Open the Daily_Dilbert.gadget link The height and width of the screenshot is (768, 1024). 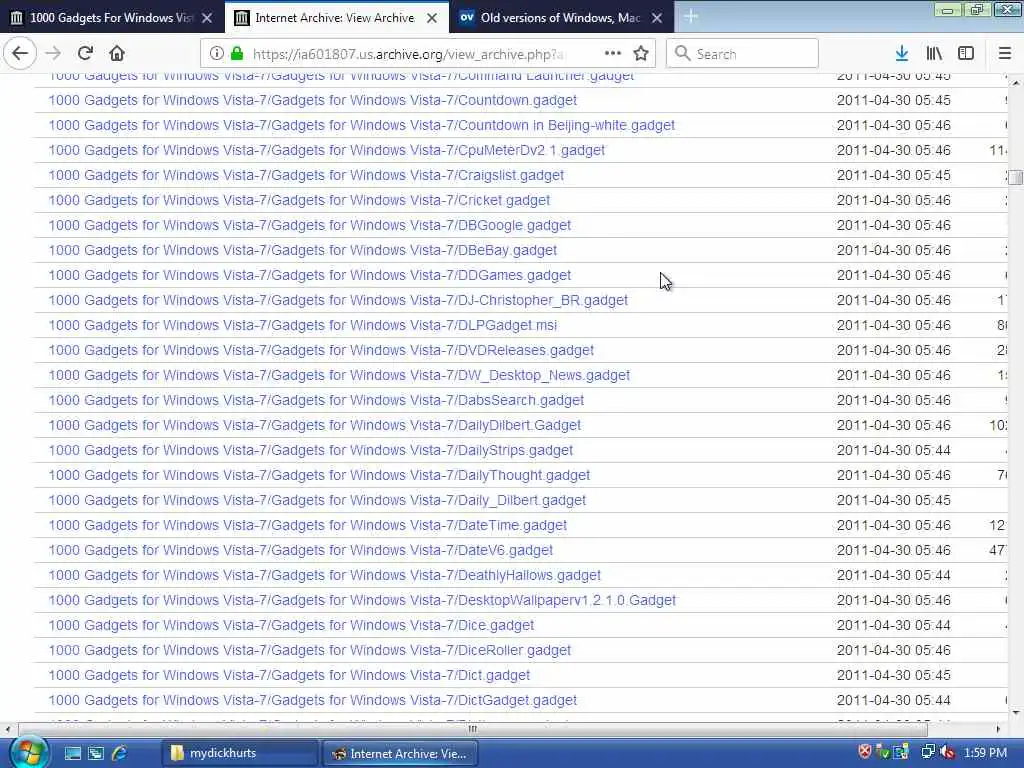(x=317, y=500)
